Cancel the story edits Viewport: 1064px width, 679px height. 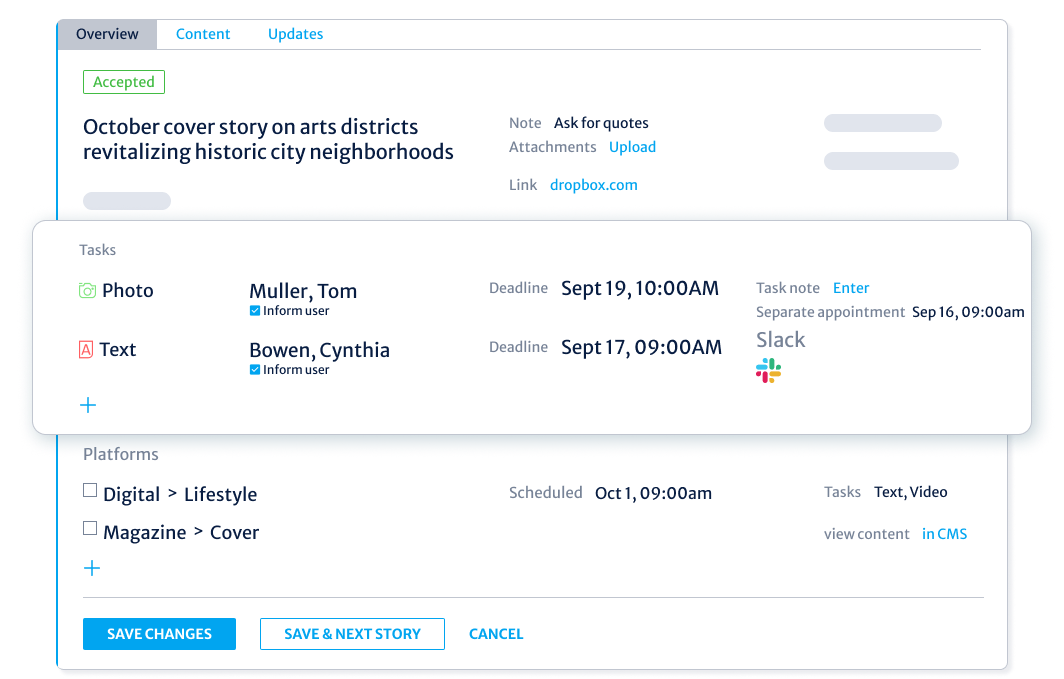[x=496, y=633]
